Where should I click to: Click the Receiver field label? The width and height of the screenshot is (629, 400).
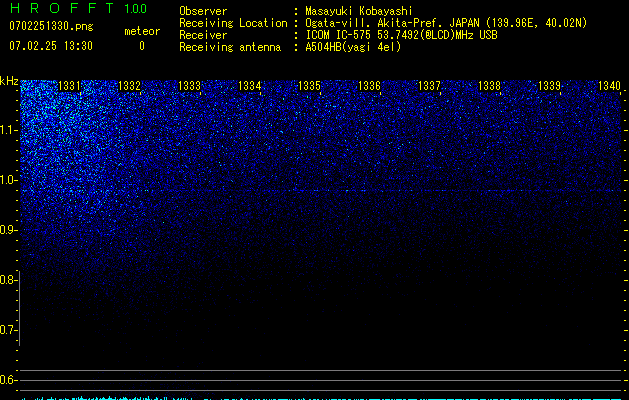coord(203,35)
